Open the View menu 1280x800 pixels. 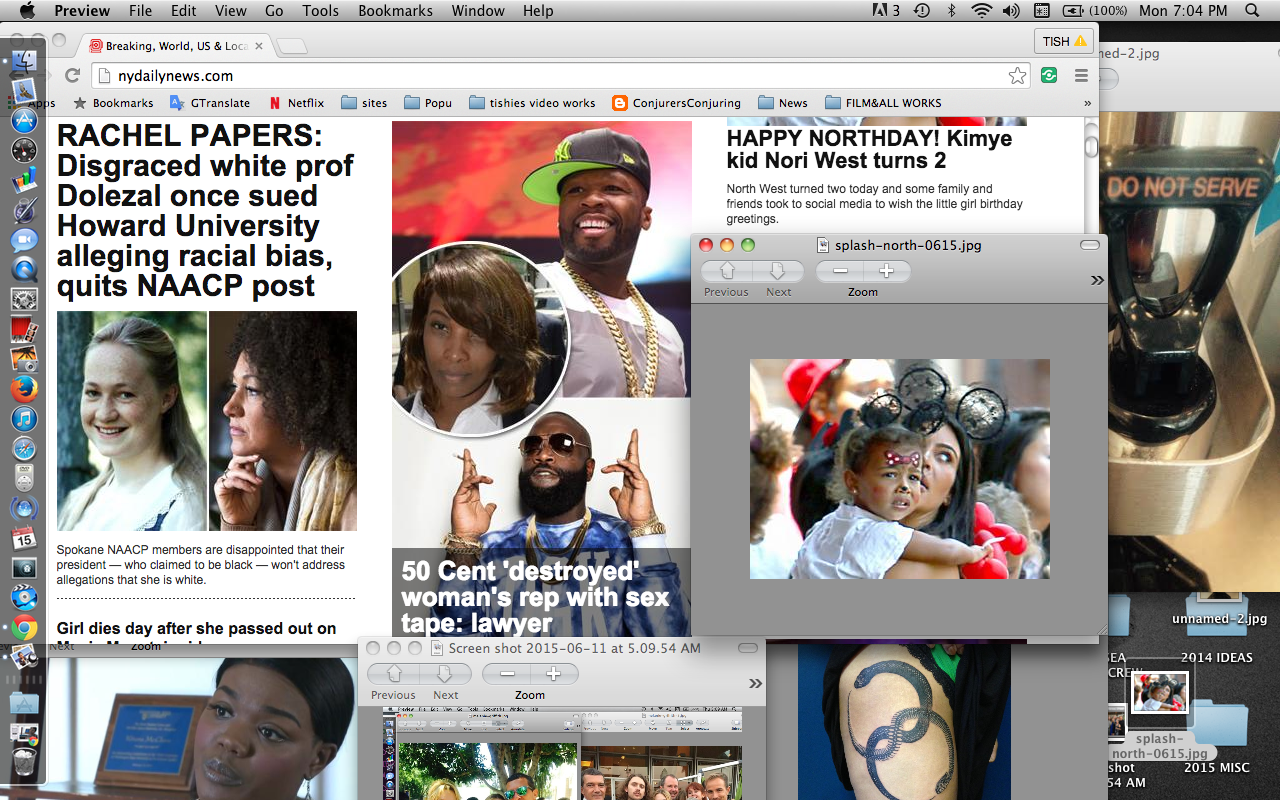[231, 11]
